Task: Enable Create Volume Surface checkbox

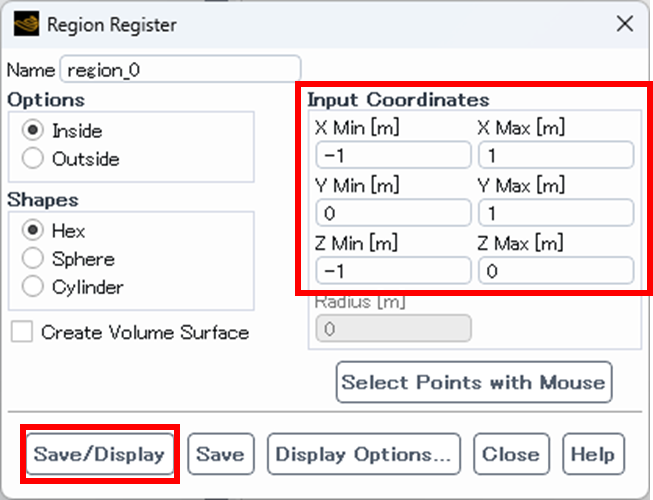Action: pyautogui.click(x=22, y=331)
